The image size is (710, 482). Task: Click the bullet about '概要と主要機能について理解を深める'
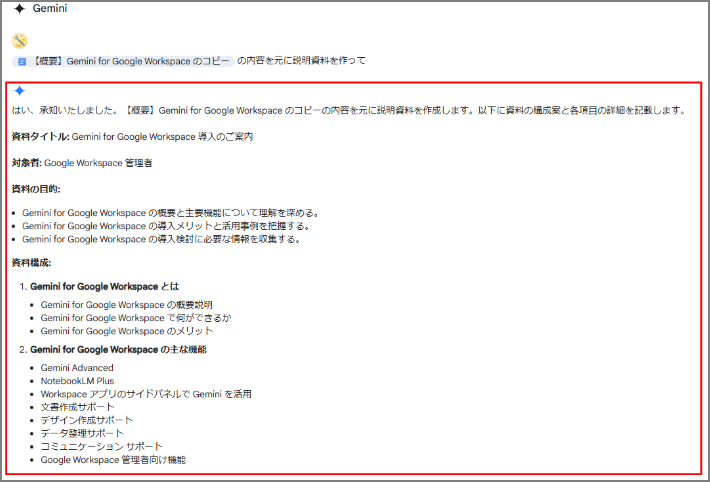coord(172,212)
